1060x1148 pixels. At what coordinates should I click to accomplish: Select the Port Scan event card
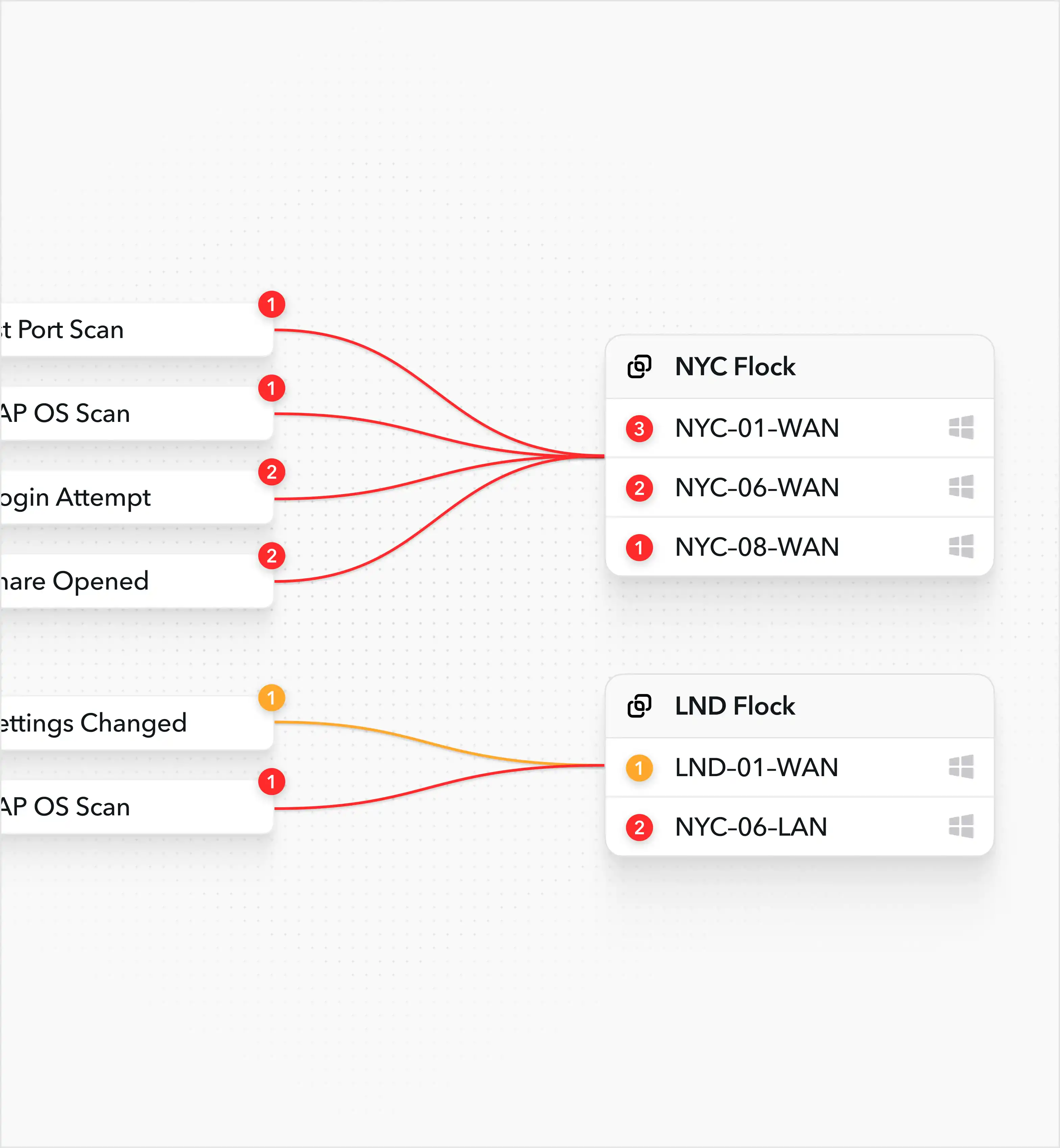137,330
